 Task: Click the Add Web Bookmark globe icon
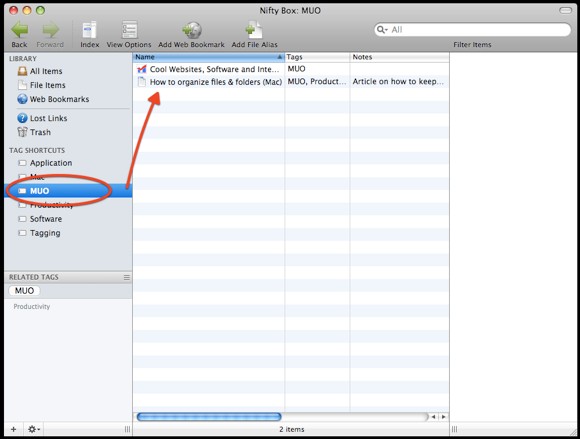pos(192,30)
